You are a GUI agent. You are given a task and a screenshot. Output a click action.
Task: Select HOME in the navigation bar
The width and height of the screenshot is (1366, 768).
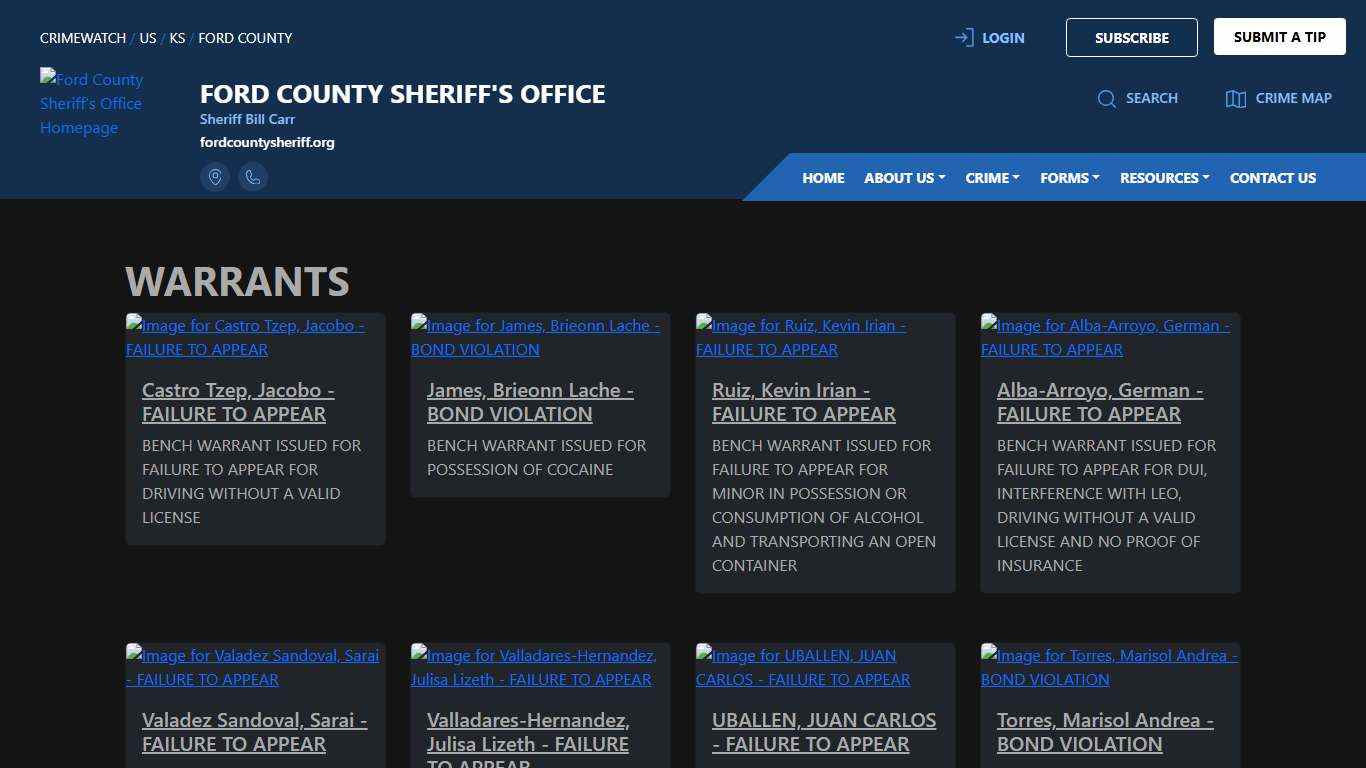(823, 177)
